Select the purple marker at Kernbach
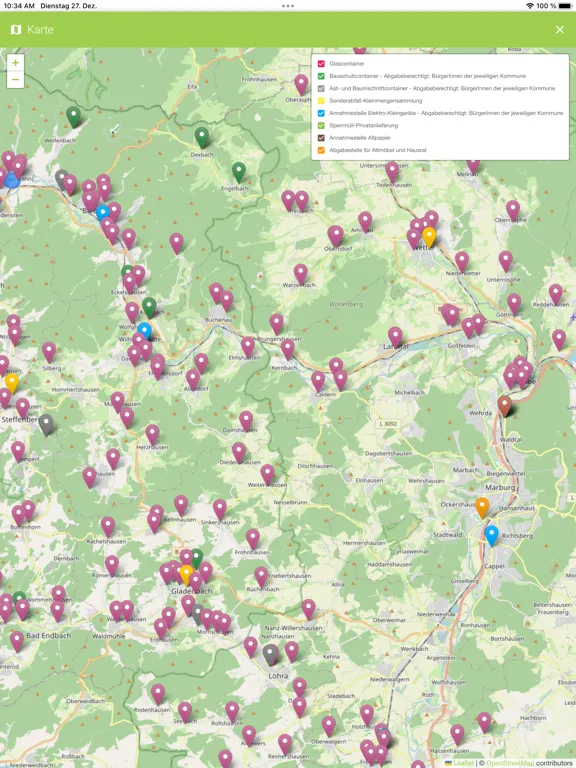The height and width of the screenshot is (768, 576). point(288,349)
